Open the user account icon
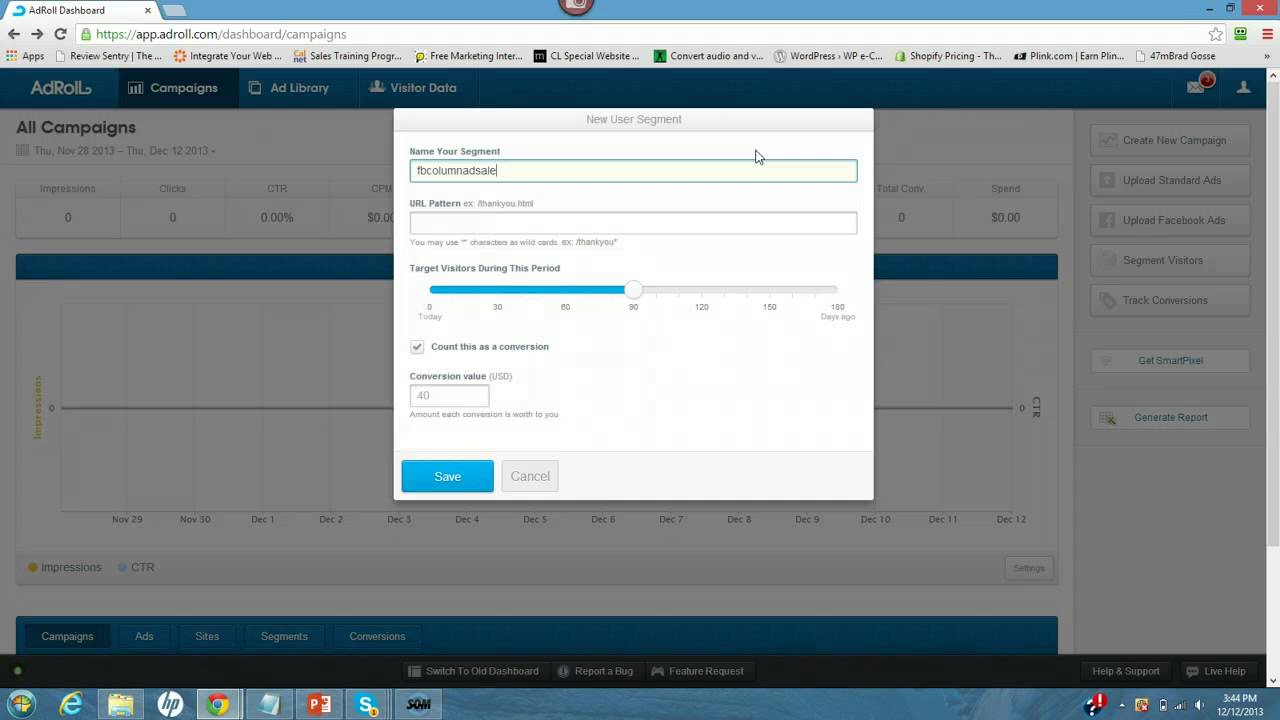The image size is (1280, 720). click(1244, 88)
